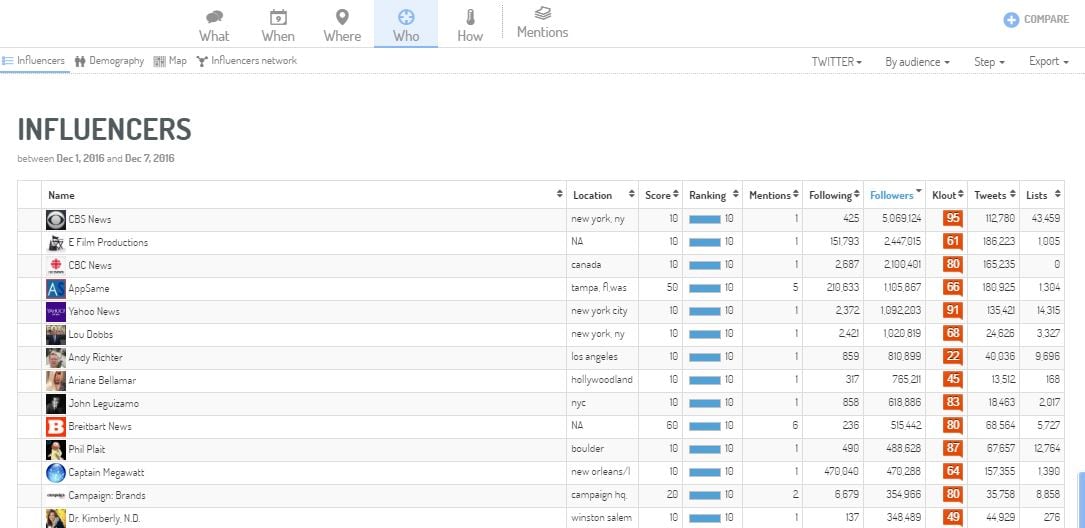Click CBC News avatar icon

point(55,266)
